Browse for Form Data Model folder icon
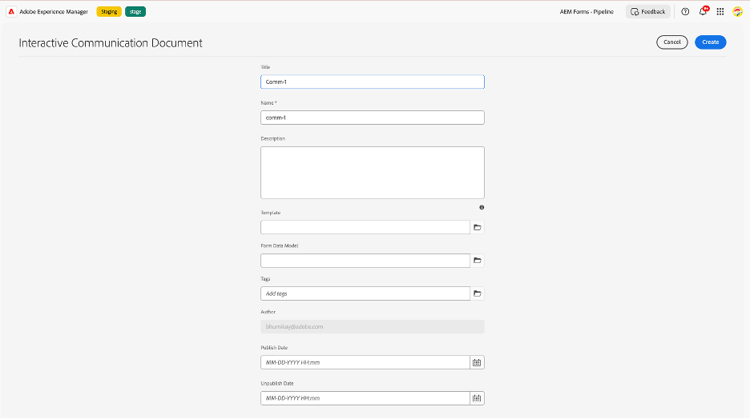The height and width of the screenshot is (419, 750). coord(477,260)
